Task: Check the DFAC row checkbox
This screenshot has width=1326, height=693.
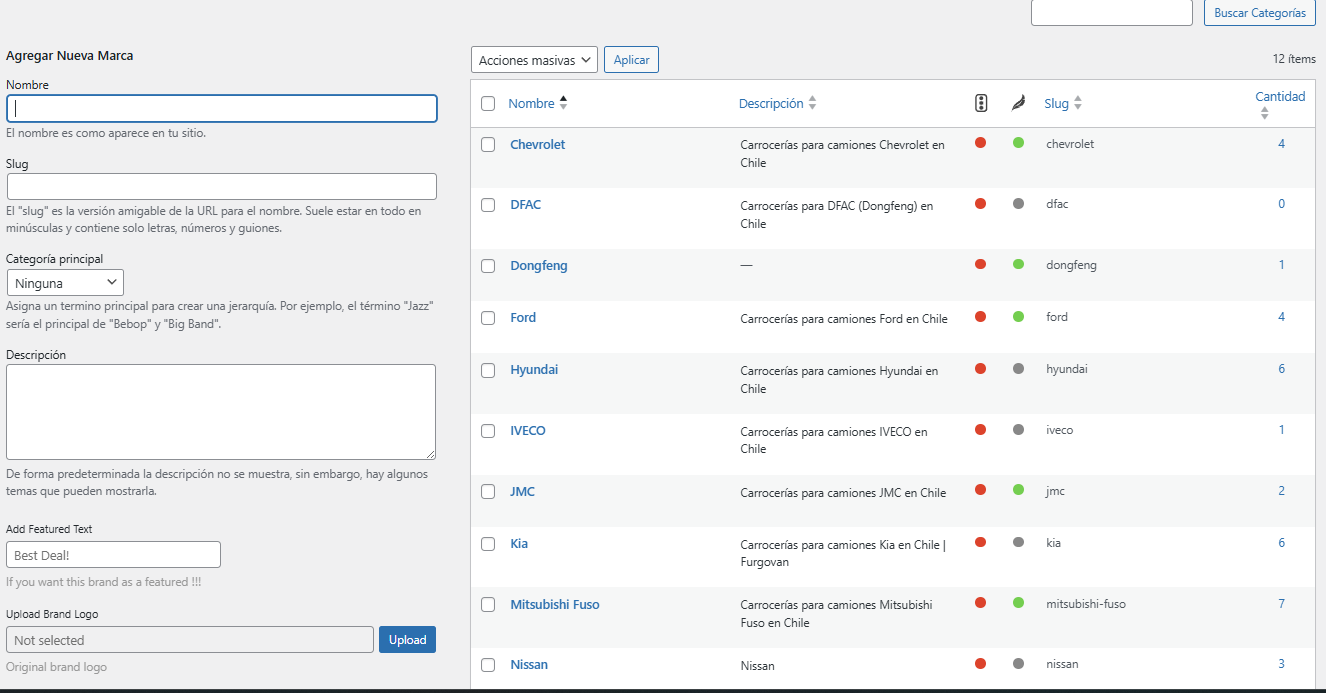Action: click(x=488, y=205)
